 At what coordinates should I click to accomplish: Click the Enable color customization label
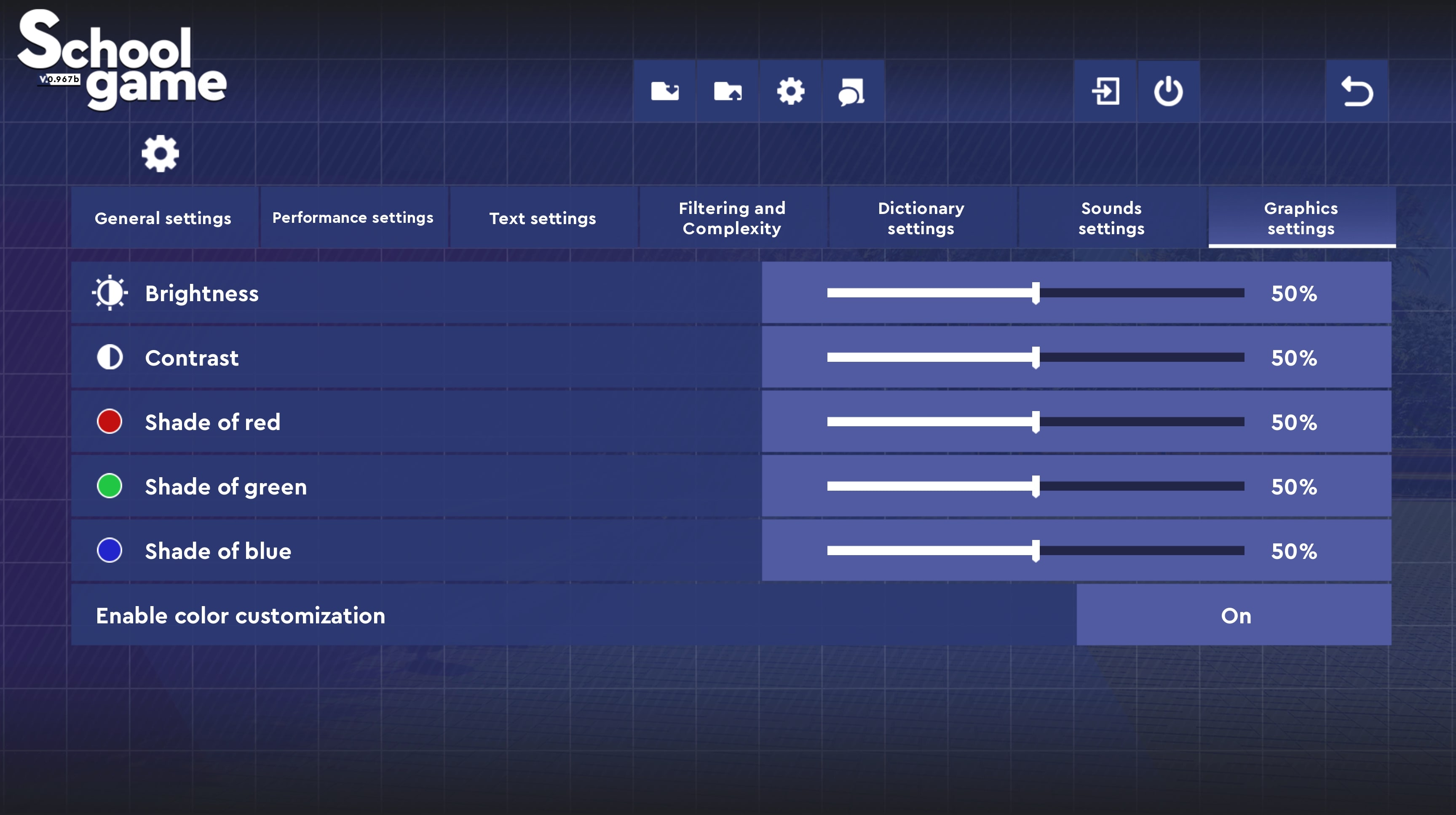point(241,615)
